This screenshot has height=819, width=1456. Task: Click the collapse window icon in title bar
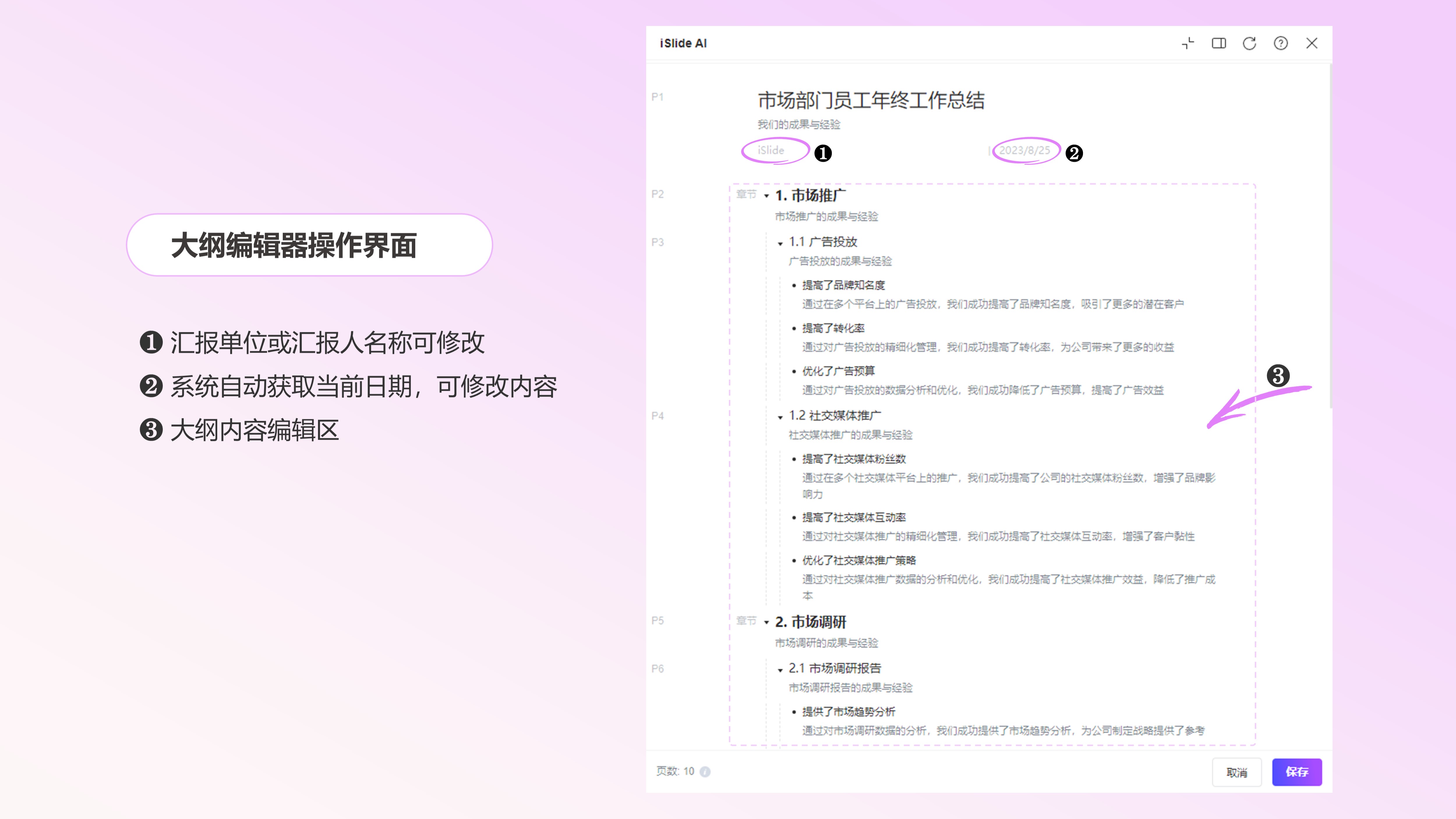(1188, 43)
